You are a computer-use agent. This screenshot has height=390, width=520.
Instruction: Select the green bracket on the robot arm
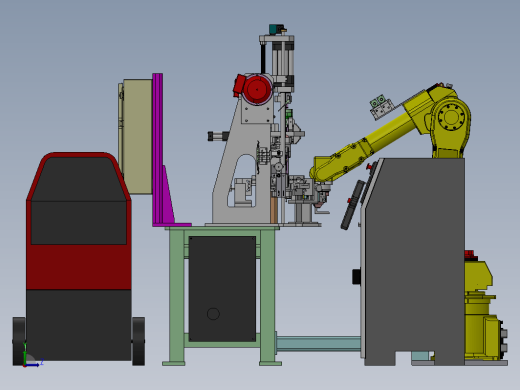point(378,101)
